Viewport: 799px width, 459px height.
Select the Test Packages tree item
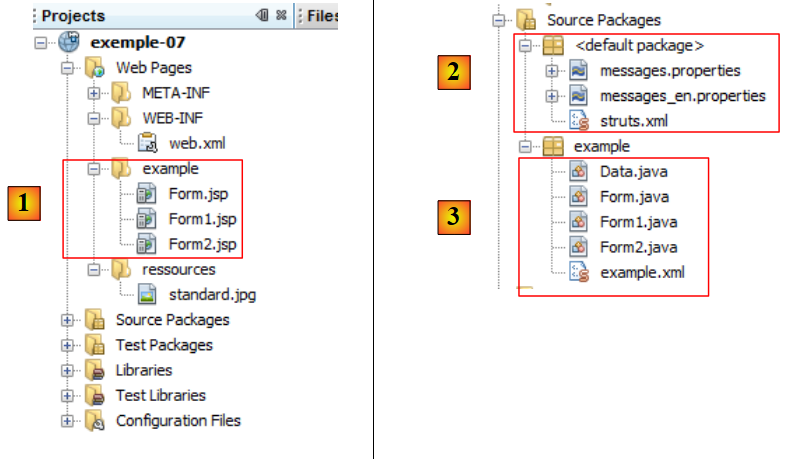click(164, 345)
